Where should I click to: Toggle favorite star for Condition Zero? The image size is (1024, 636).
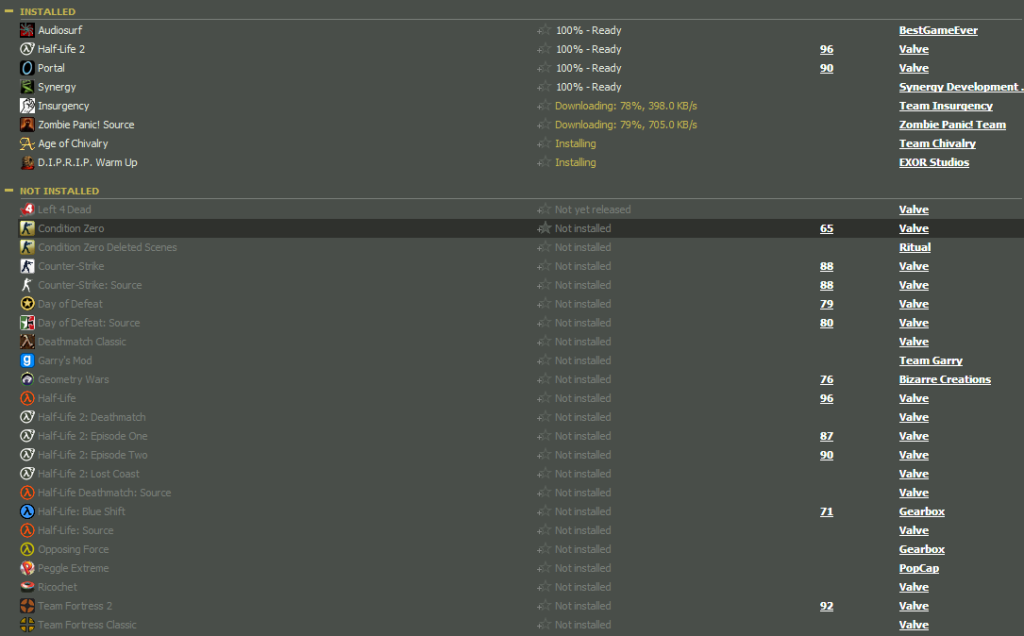click(x=544, y=229)
